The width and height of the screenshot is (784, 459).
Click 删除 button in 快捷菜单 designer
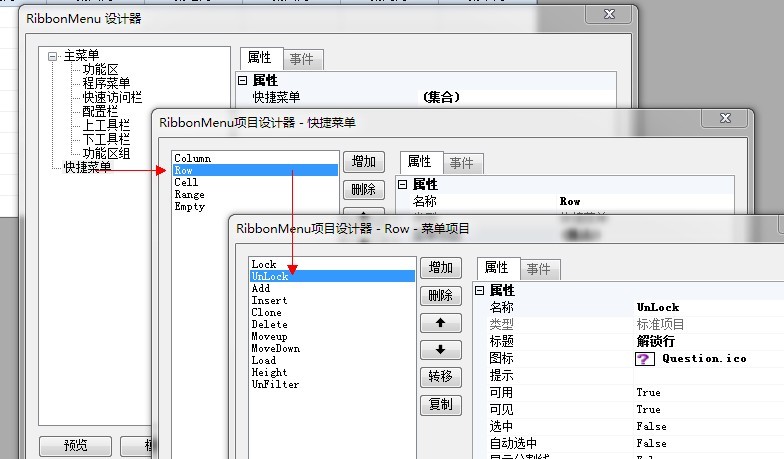(364, 189)
